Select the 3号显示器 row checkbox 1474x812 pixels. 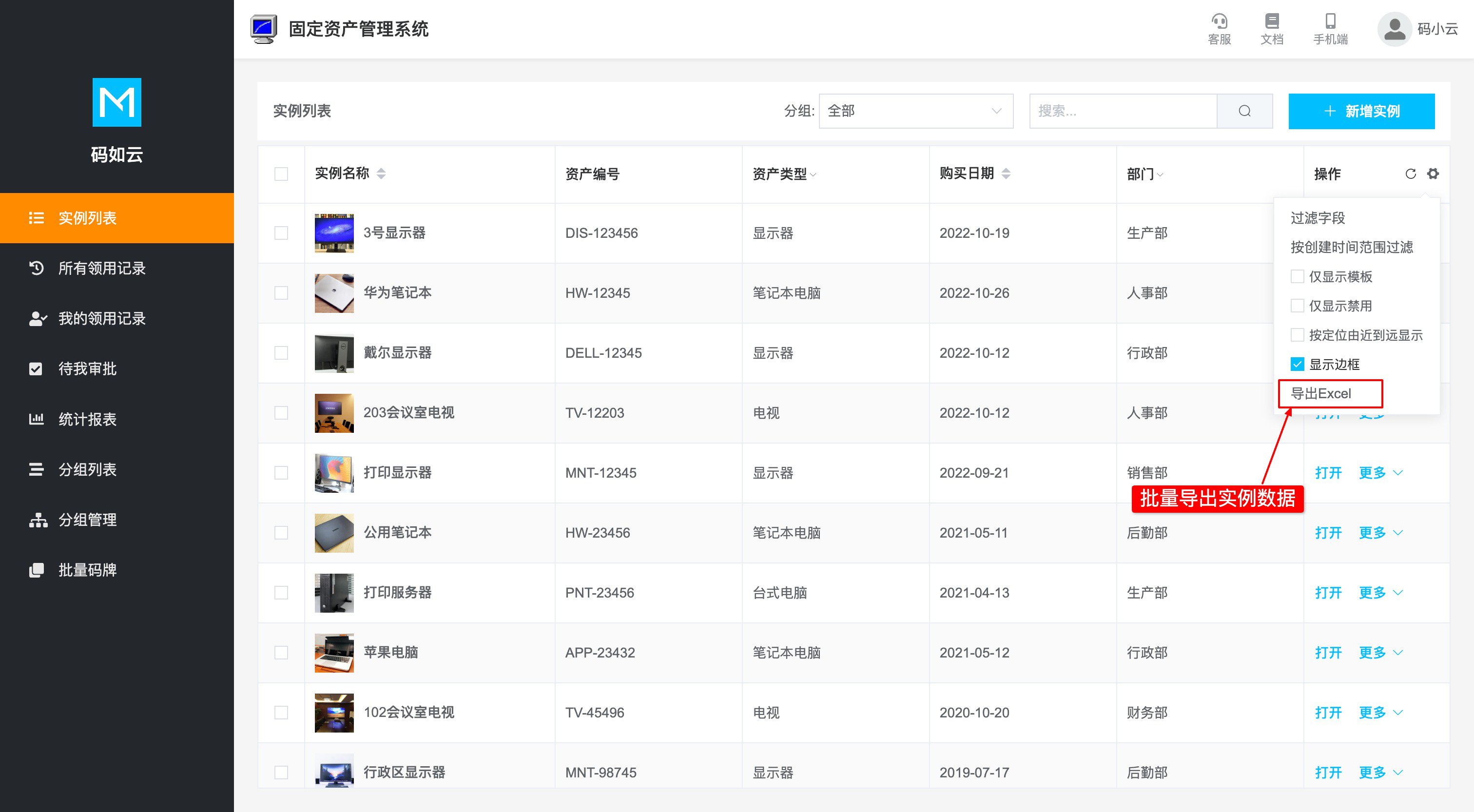point(281,233)
